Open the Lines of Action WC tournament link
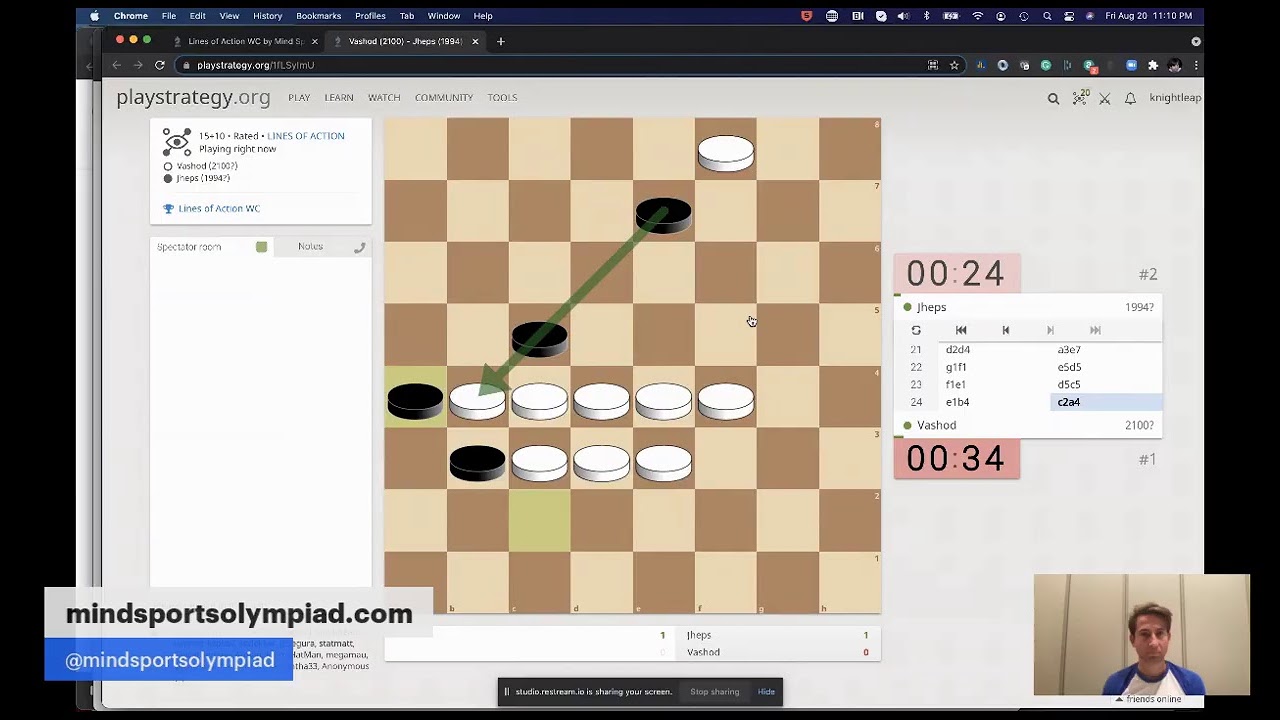This screenshot has height=720, width=1280. pos(219,209)
